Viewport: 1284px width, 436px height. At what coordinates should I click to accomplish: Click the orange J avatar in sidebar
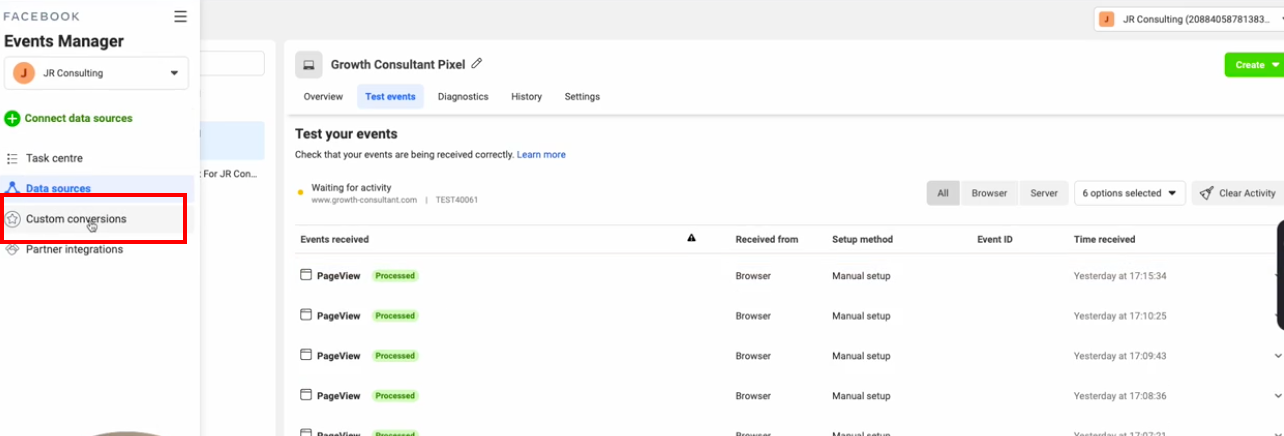coord(24,73)
